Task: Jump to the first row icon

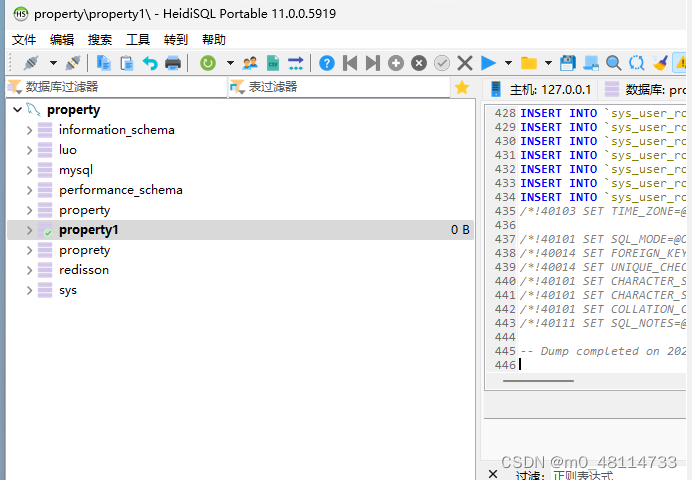Action: point(350,63)
